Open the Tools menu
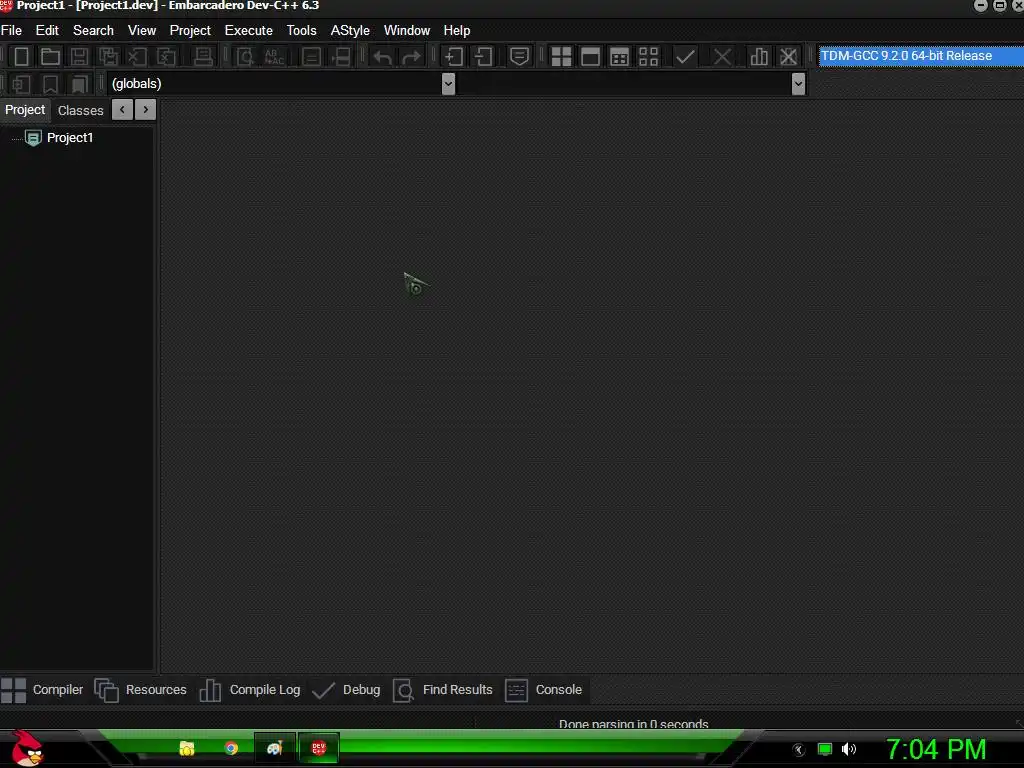This screenshot has width=1024, height=768. pyautogui.click(x=301, y=31)
